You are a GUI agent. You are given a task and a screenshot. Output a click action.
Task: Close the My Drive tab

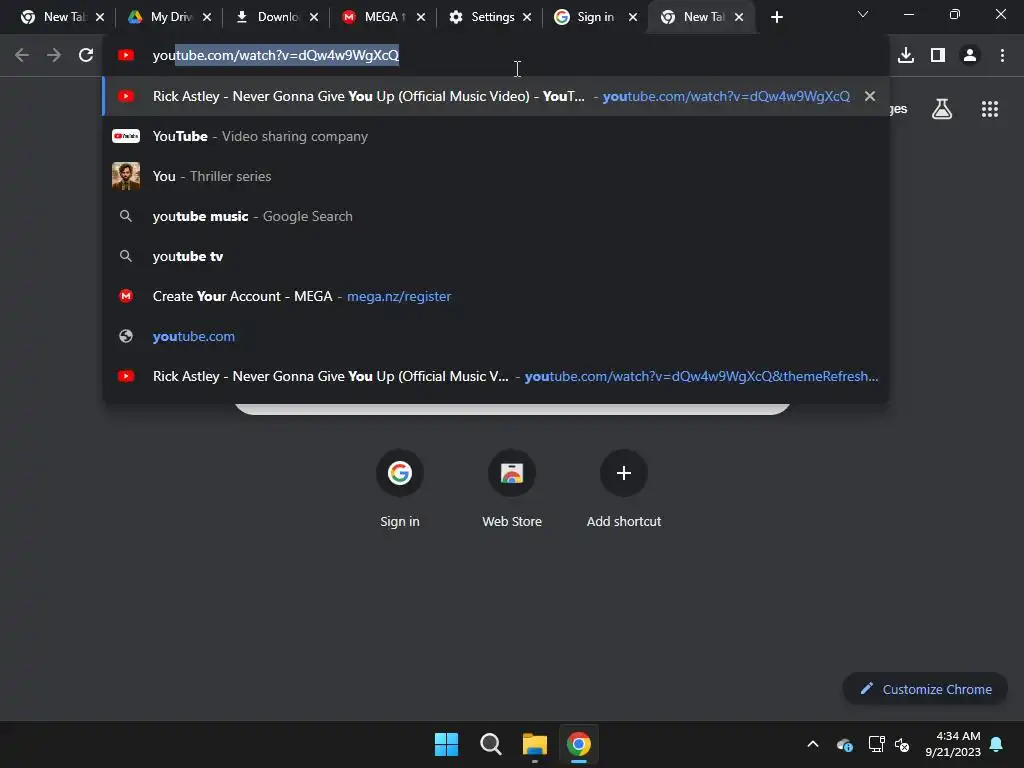pos(207,18)
